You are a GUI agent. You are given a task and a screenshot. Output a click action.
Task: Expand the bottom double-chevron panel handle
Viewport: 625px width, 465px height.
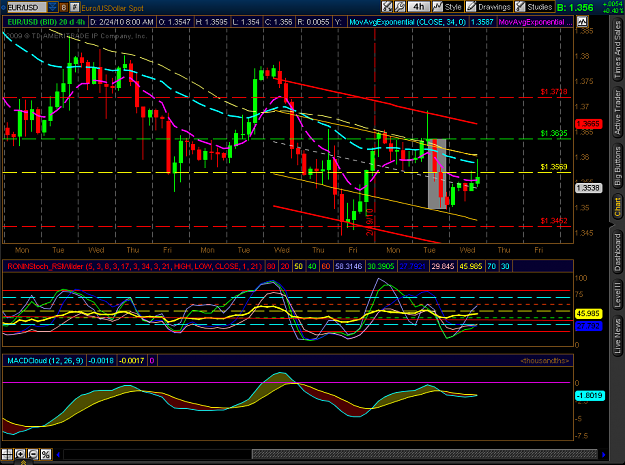(x=24, y=462)
